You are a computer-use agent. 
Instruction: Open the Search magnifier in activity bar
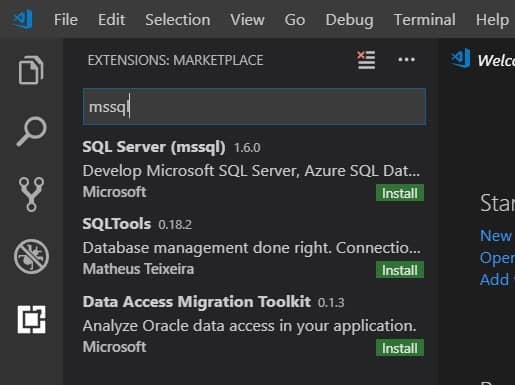point(31,131)
